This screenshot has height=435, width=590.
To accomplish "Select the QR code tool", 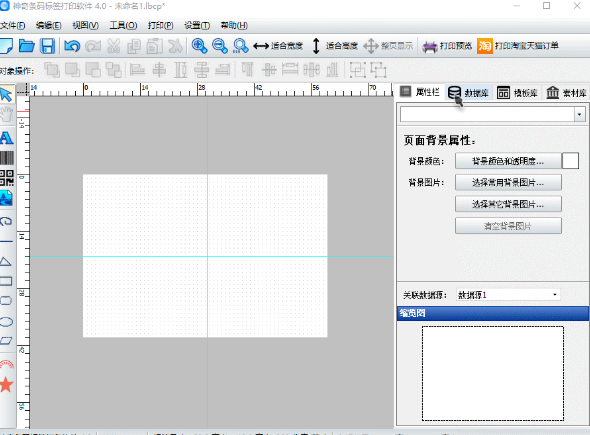I will [7, 178].
